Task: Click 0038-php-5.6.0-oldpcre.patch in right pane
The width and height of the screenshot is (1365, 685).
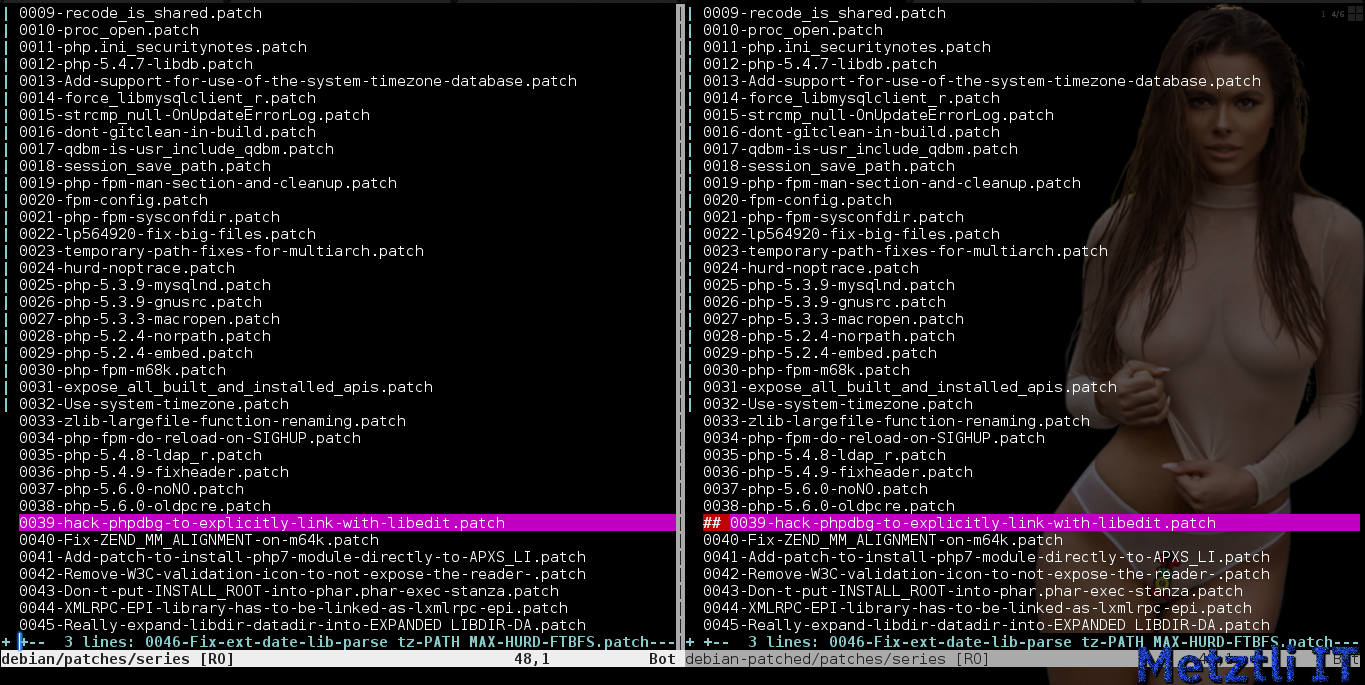Action: pyautogui.click(x=829, y=506)
